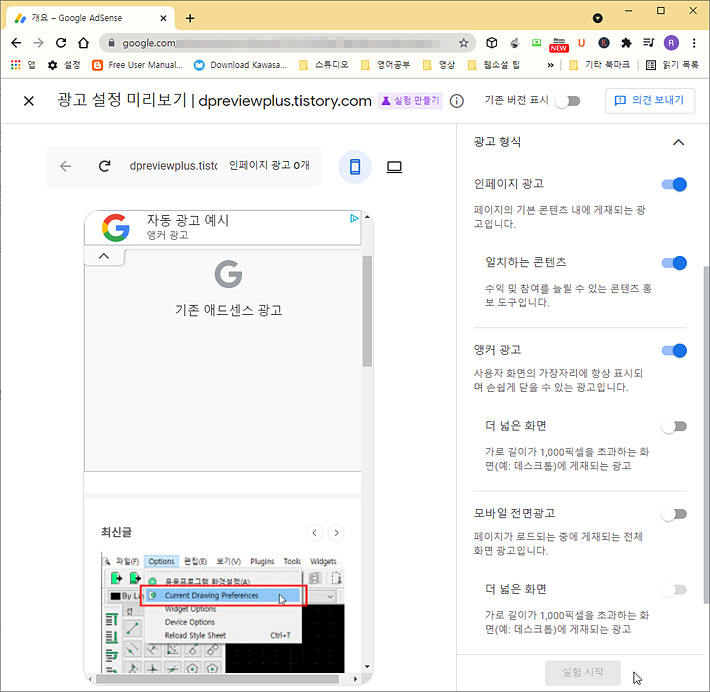This screenshot has height=692, width=710.
Task: Open the 스튜디오 bookmark folder
Action: tap(324, 65)
